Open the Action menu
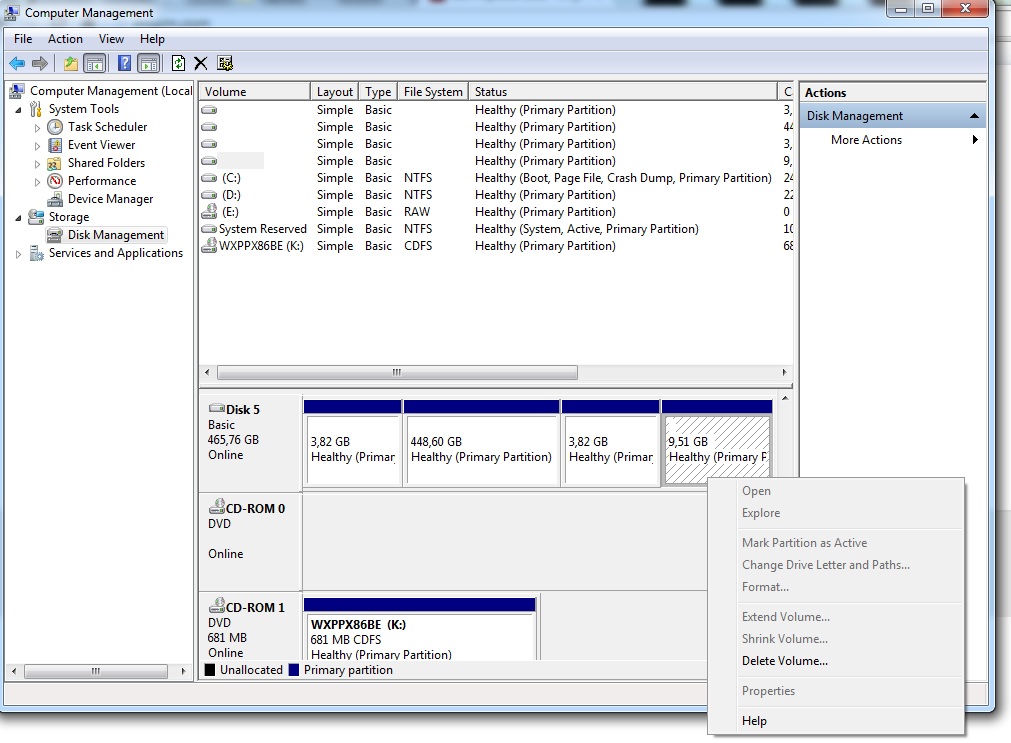This screenshot has width=1011, height=743. coord(65,39)
